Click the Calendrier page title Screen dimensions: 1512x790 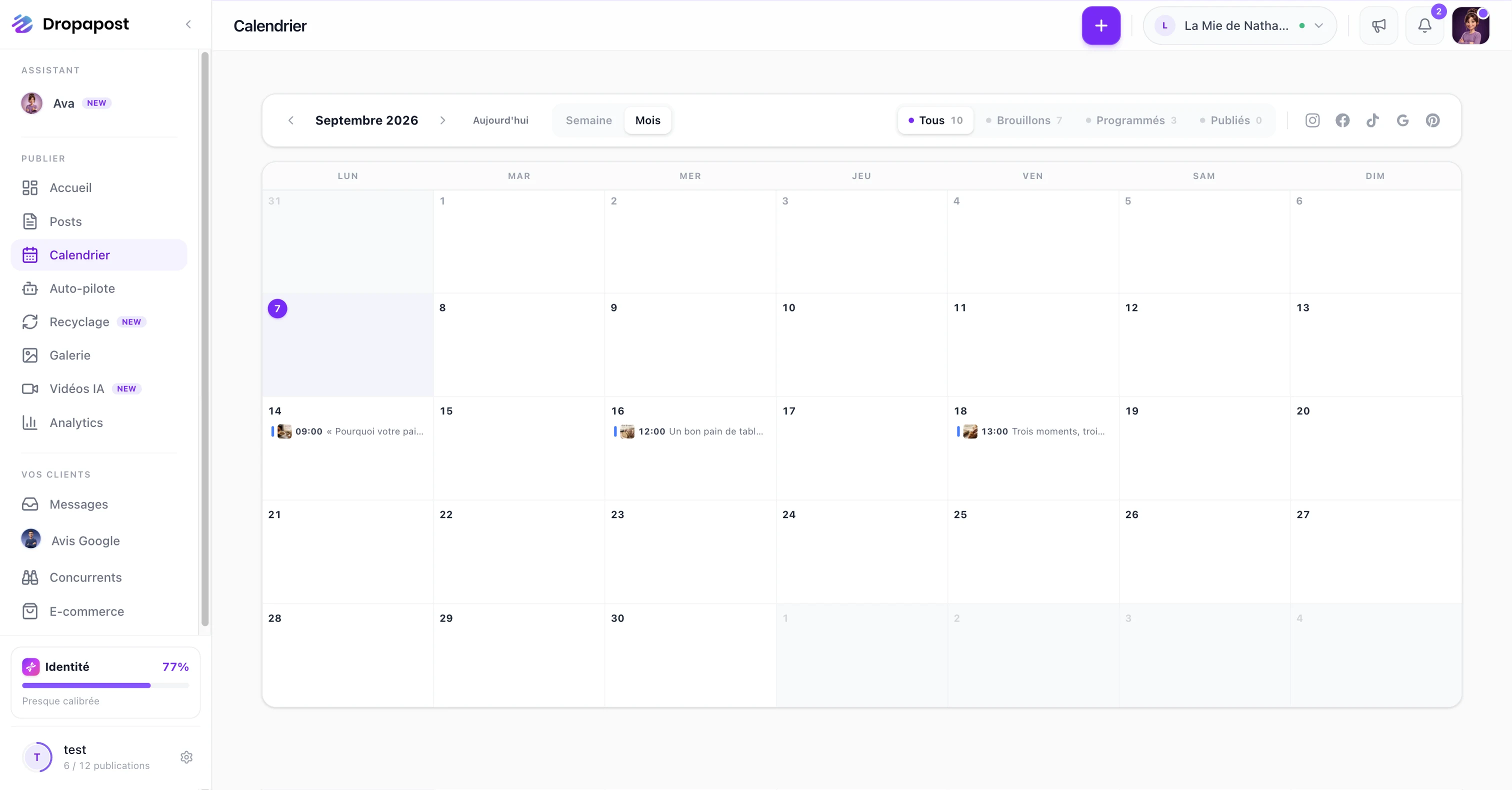[x=270, y=26]
